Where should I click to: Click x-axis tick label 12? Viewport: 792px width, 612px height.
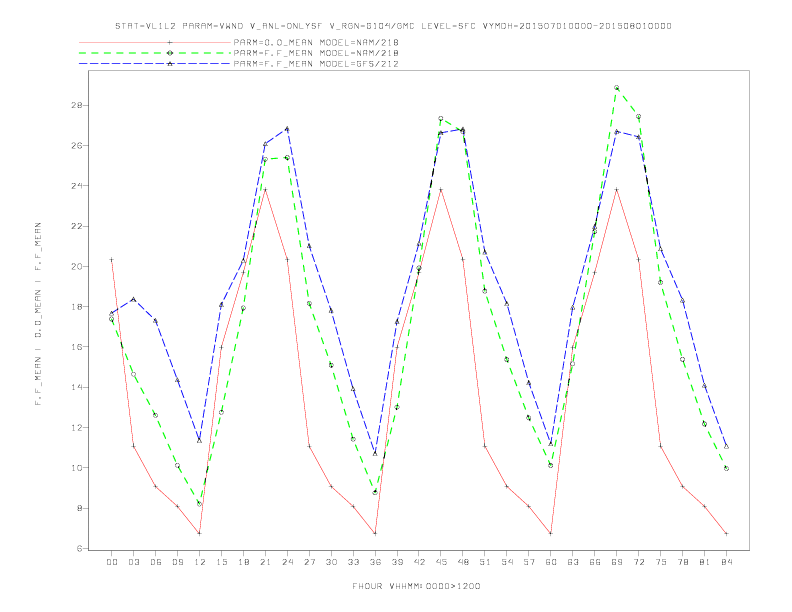tap(200, 562)
